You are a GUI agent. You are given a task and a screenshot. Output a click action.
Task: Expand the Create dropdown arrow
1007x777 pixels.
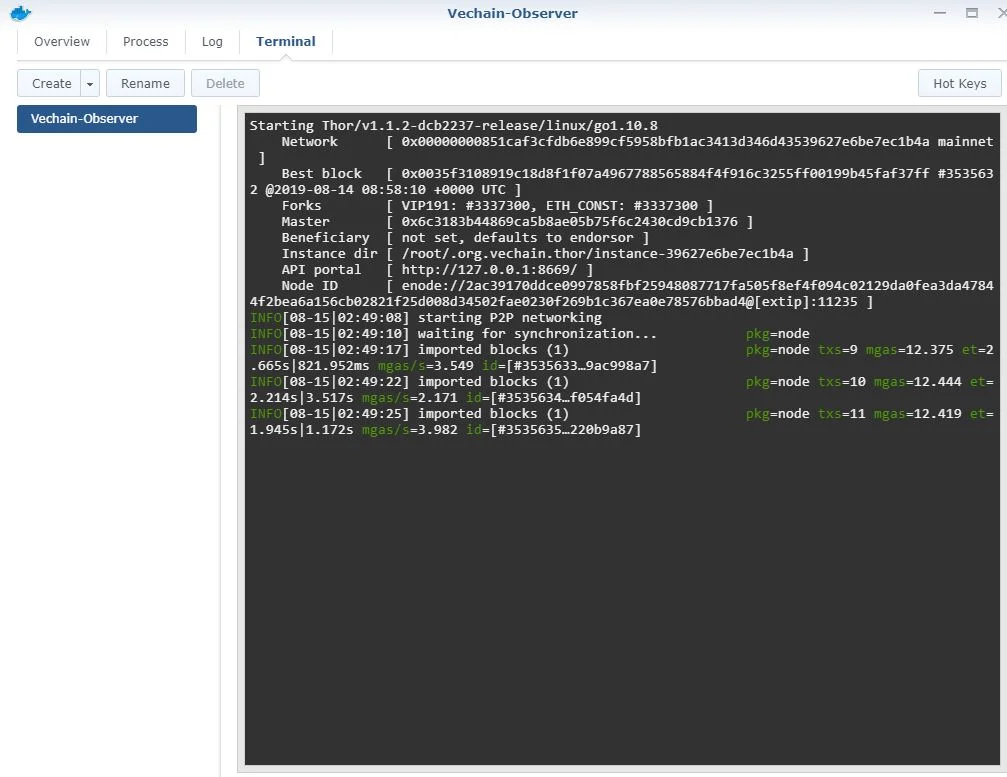pyautogui.click(x=90, y=84)
